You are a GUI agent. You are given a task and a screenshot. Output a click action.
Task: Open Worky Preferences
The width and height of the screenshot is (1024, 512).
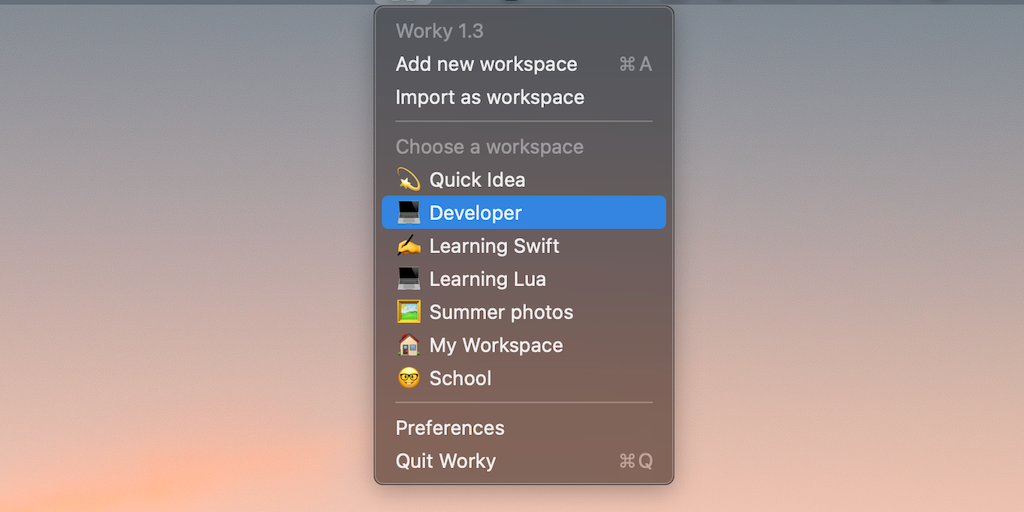point(450,428)
